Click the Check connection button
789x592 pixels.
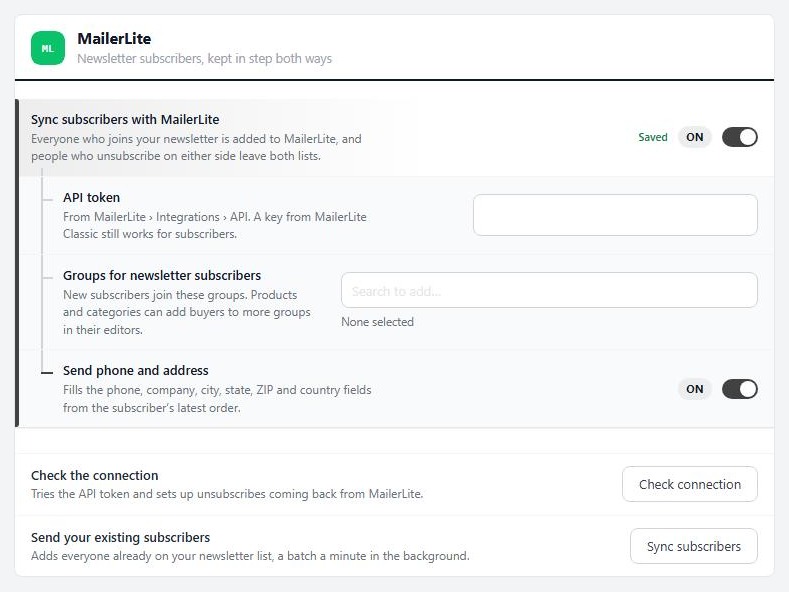689,484
